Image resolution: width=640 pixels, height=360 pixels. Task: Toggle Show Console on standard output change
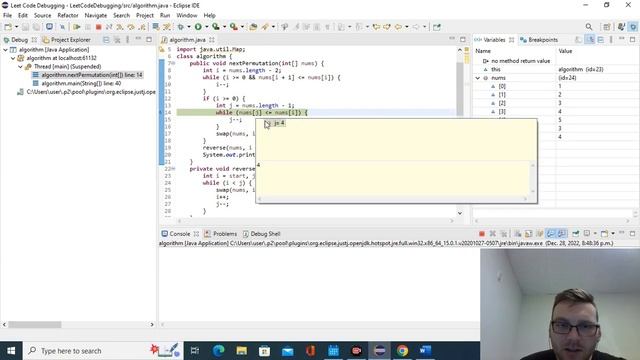point(551,234)
